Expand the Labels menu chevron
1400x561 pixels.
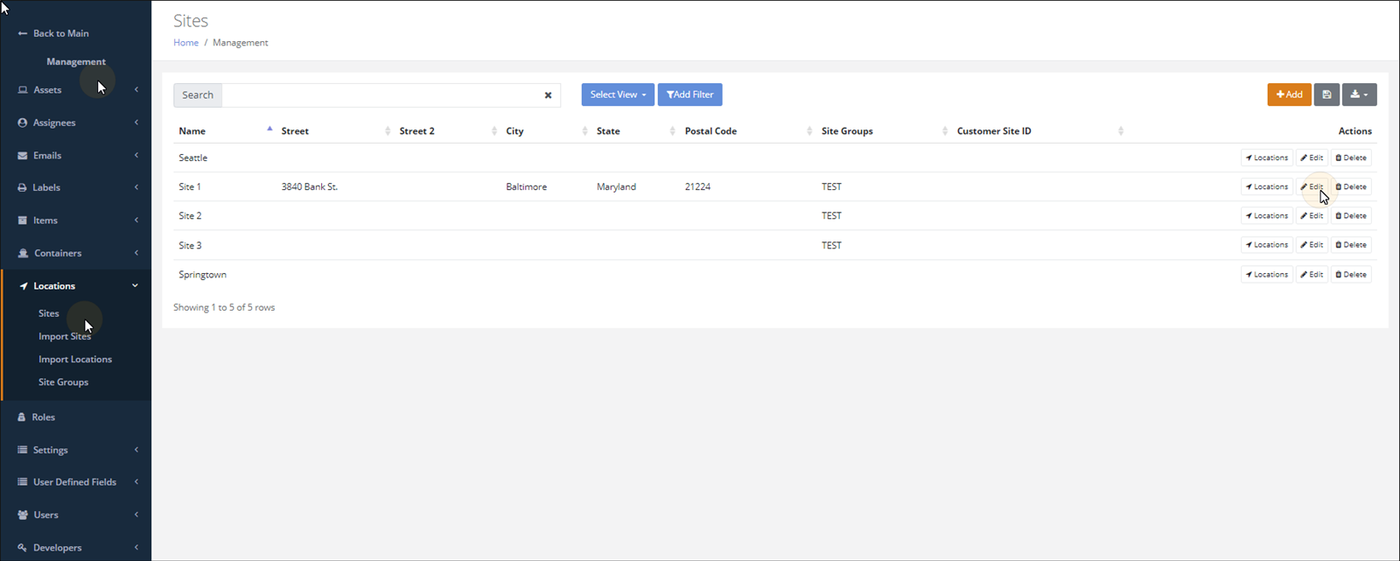point(136,188)
